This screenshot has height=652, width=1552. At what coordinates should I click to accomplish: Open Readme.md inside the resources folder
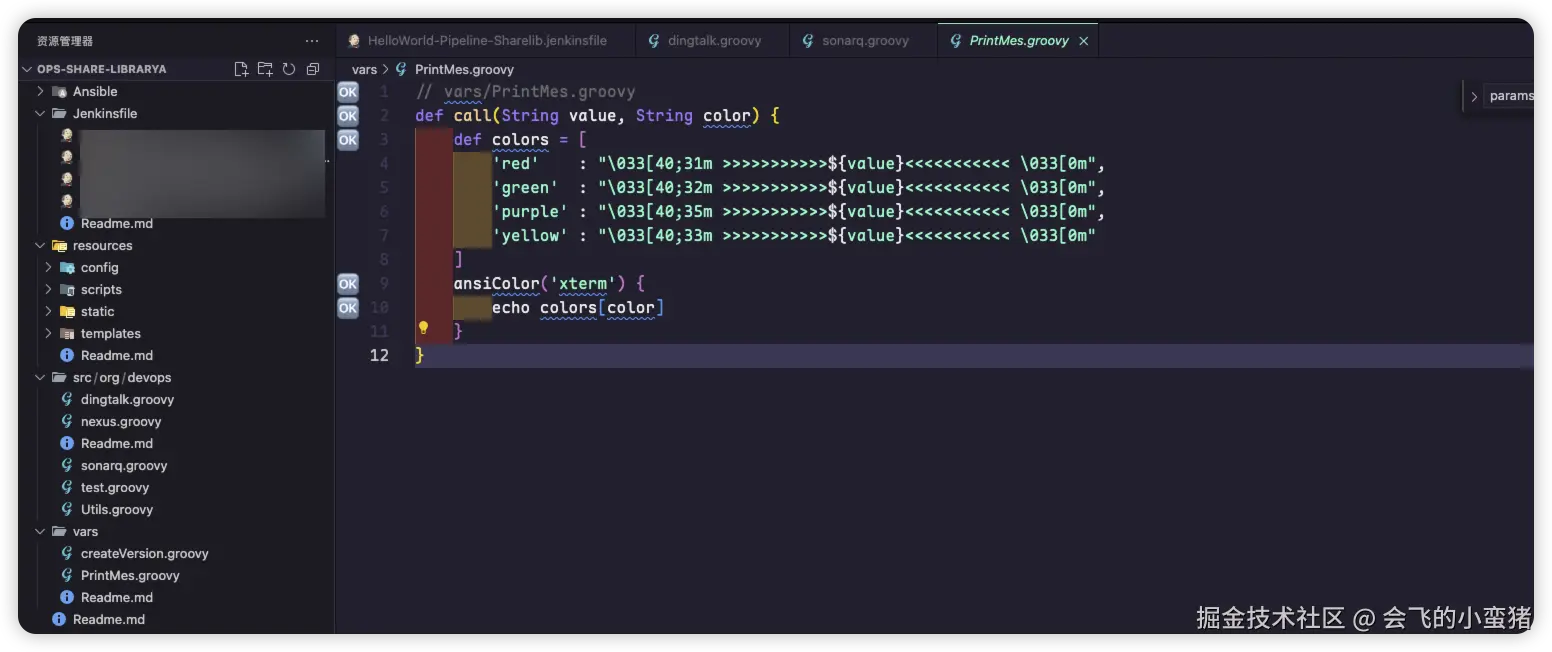point(117,355)
